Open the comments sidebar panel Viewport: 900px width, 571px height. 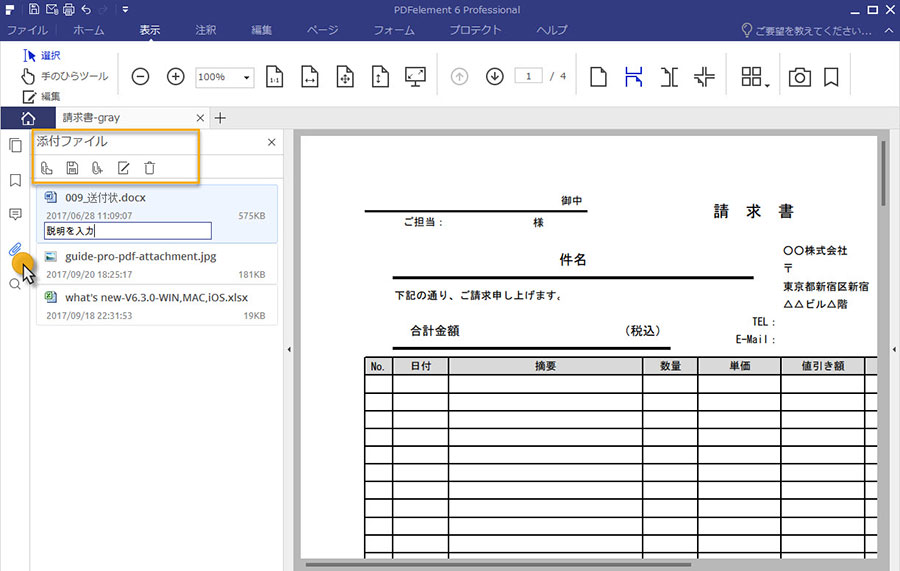(15, 215)
